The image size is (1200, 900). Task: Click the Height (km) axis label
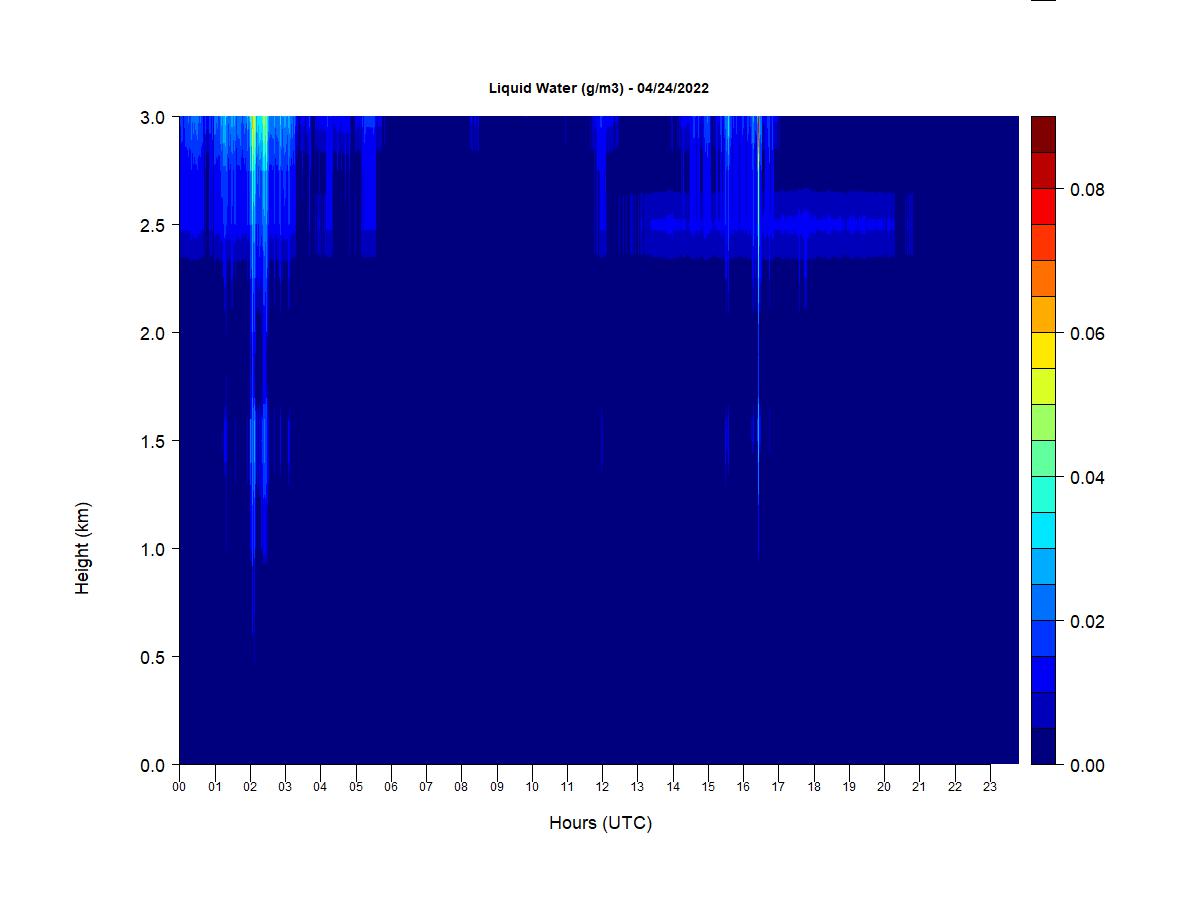[82, 548]
